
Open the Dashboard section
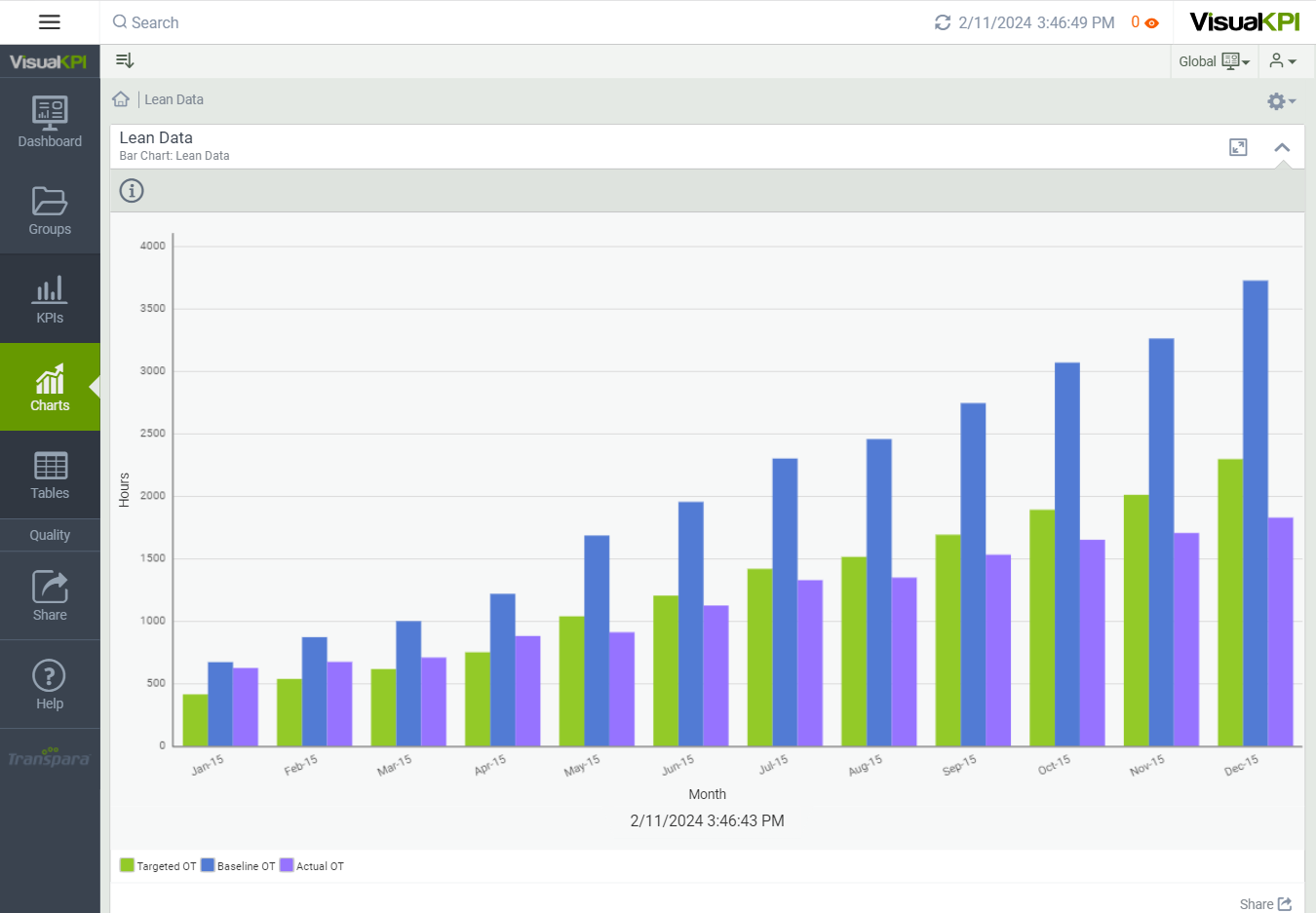tap(50, 122)
